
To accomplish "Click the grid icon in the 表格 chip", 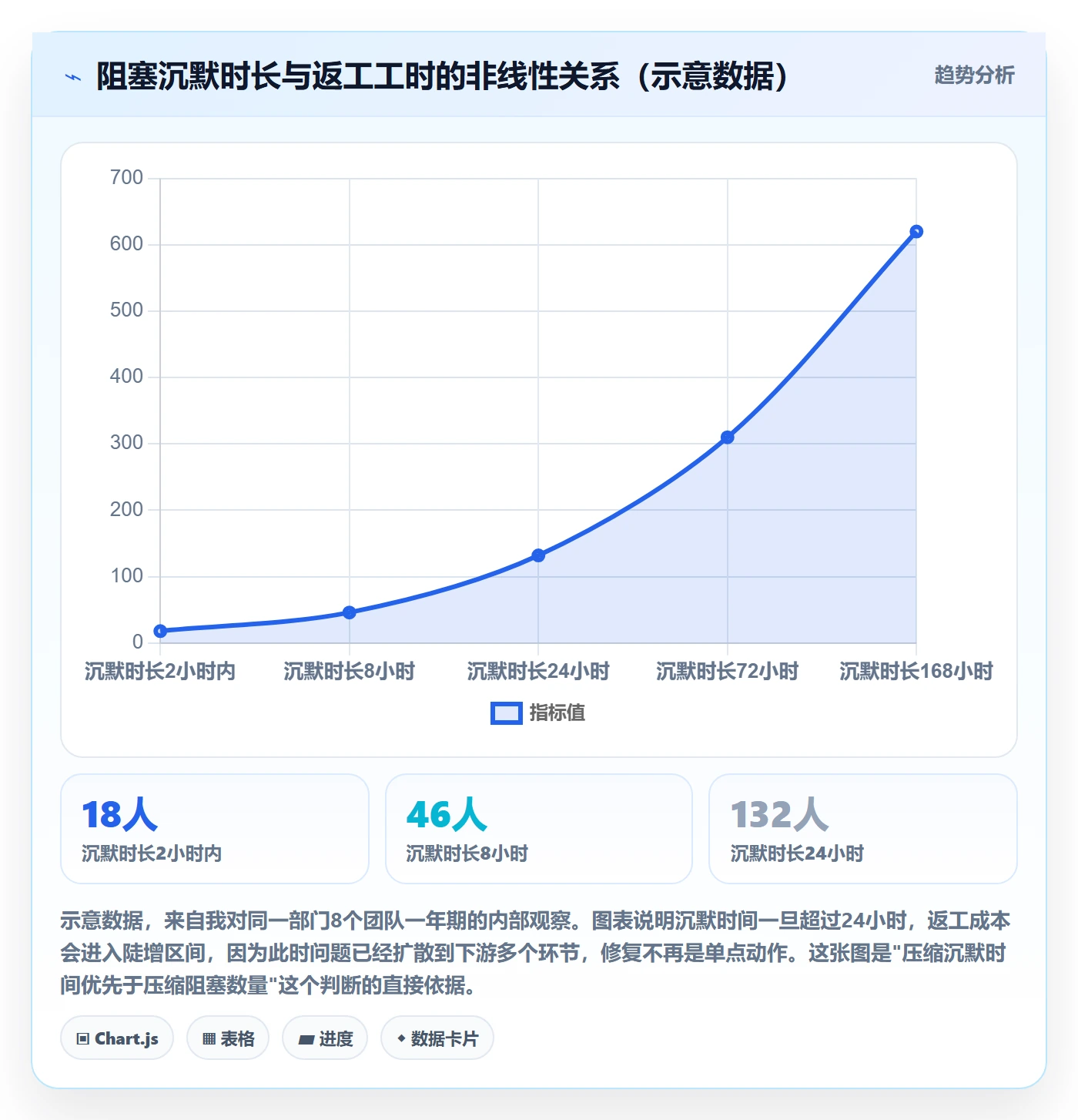I will pos(209,1039).
